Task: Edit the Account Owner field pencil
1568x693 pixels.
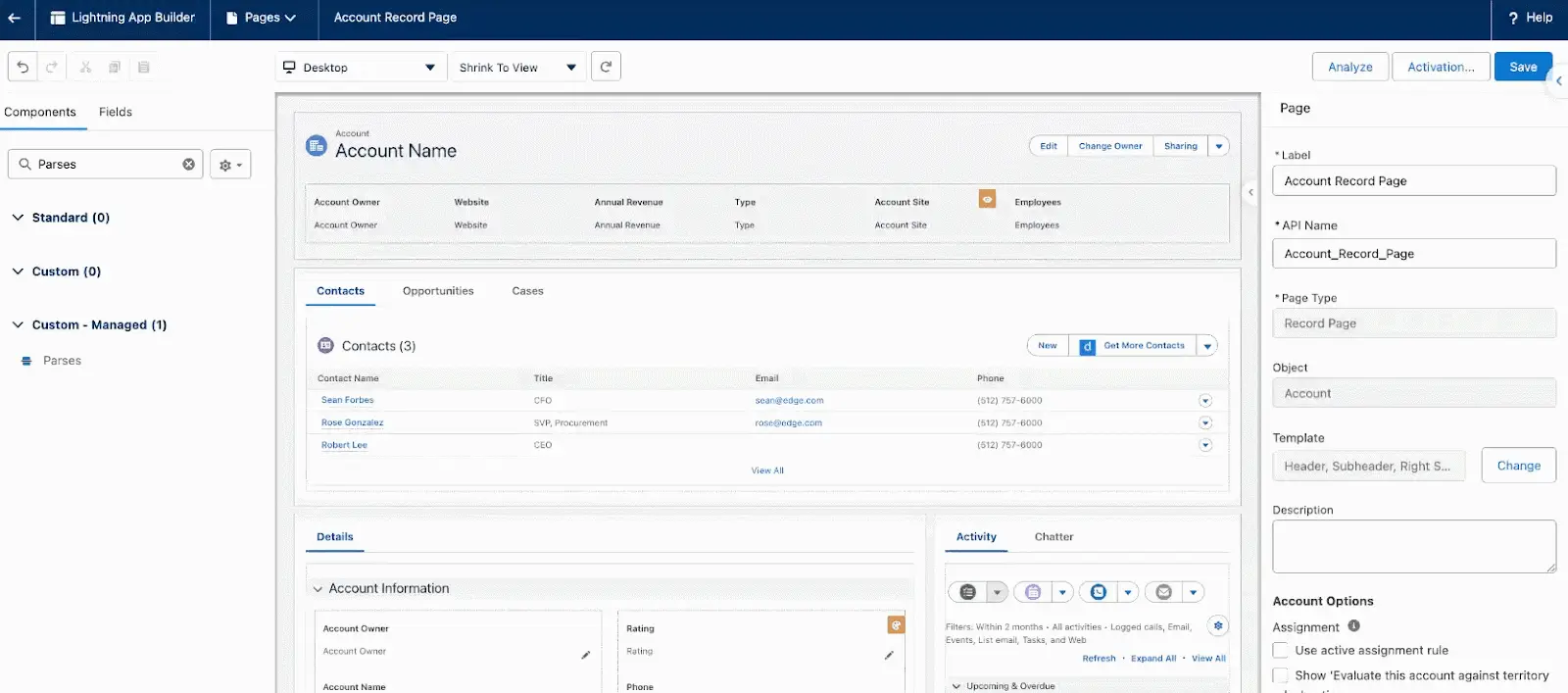Action: click(585, 655)
